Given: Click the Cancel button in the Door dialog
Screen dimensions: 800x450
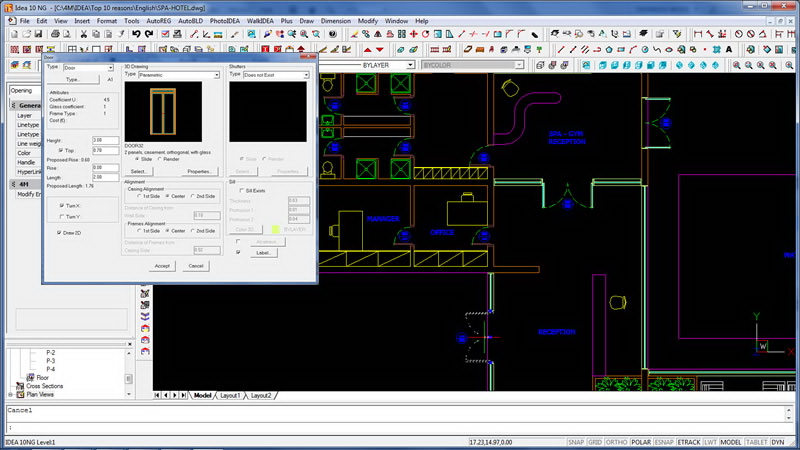Looking at the screenshot, I should 196,266.
